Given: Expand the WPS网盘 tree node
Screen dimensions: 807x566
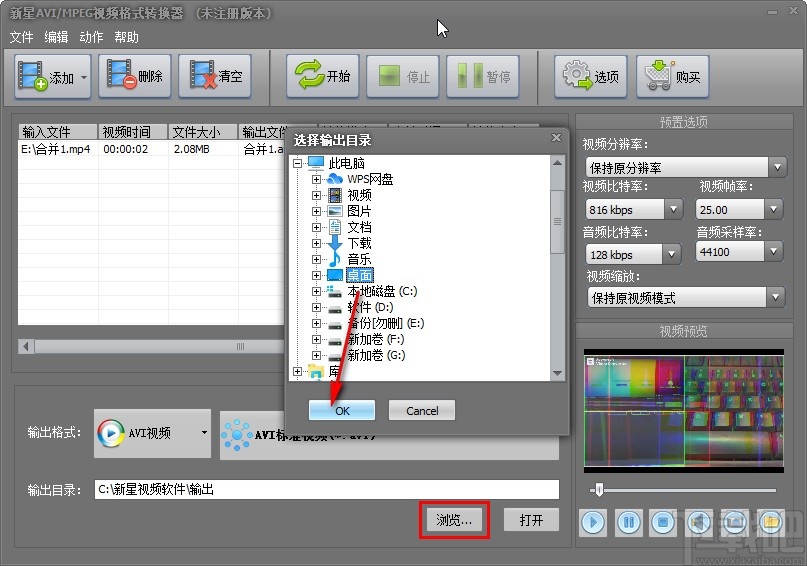Looking at the screenshot, I should (317, 180).
